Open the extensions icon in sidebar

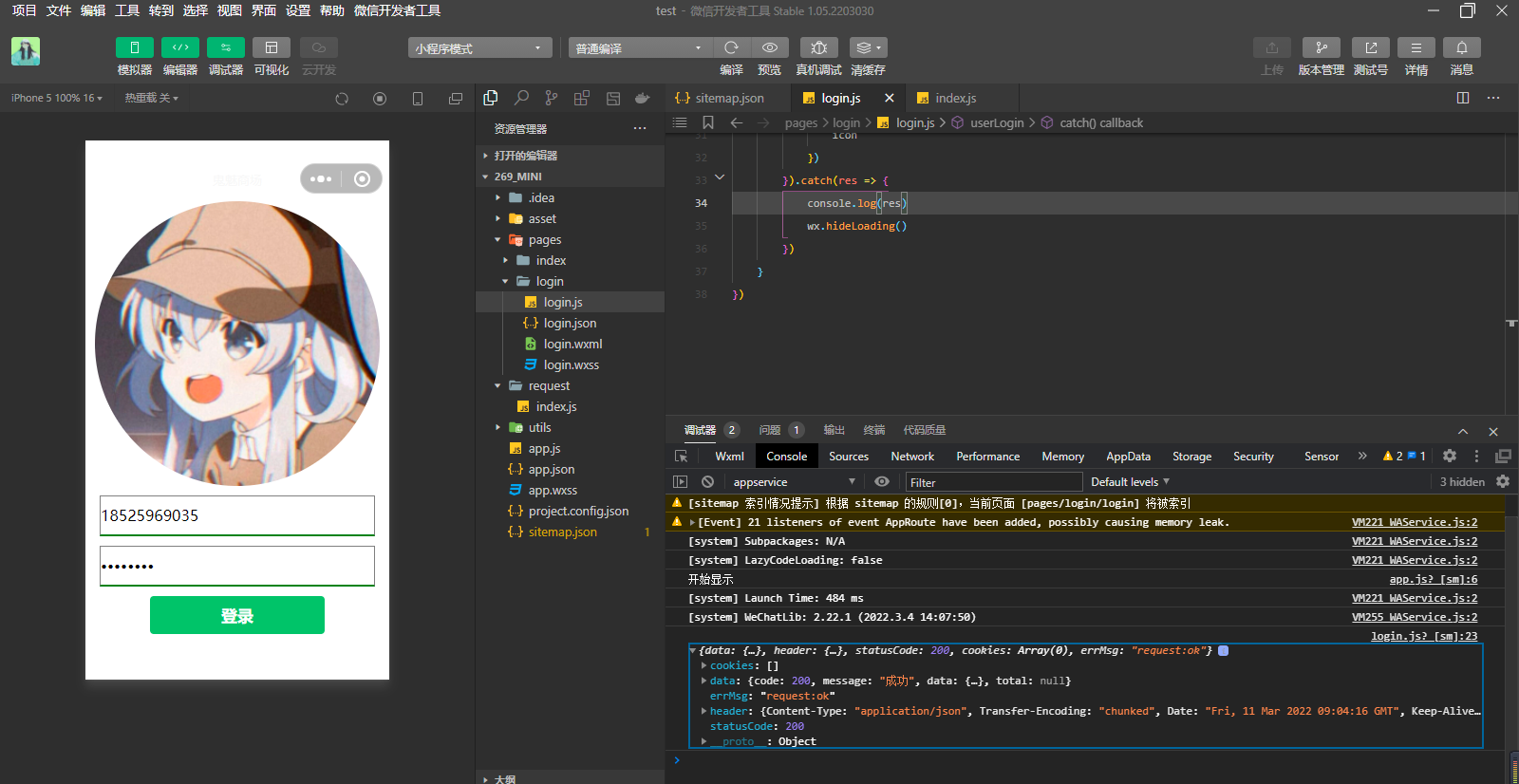pos(582,98)
